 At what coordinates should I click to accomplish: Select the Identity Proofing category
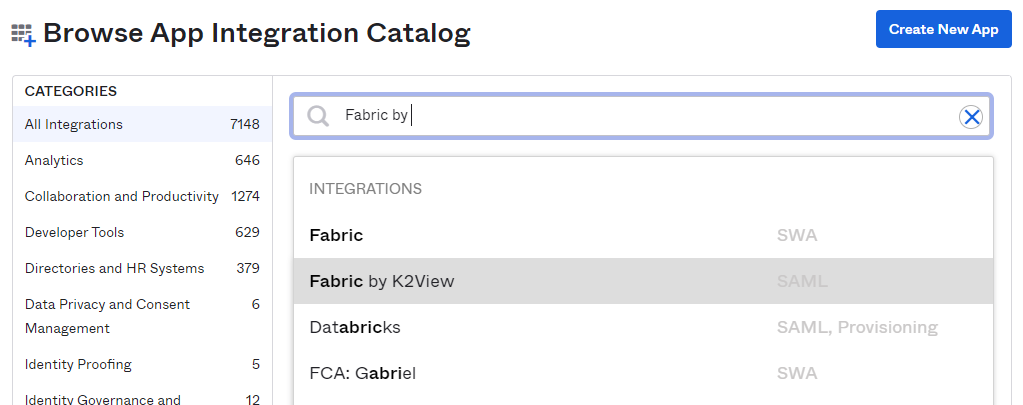click(x=78, y=365)
